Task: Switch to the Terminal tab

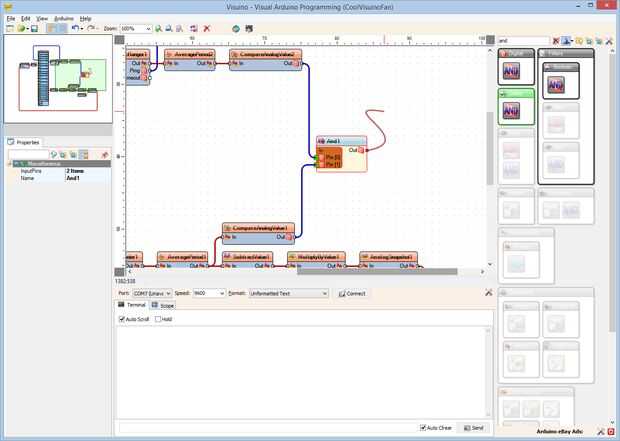Action: tap(132, 305)
